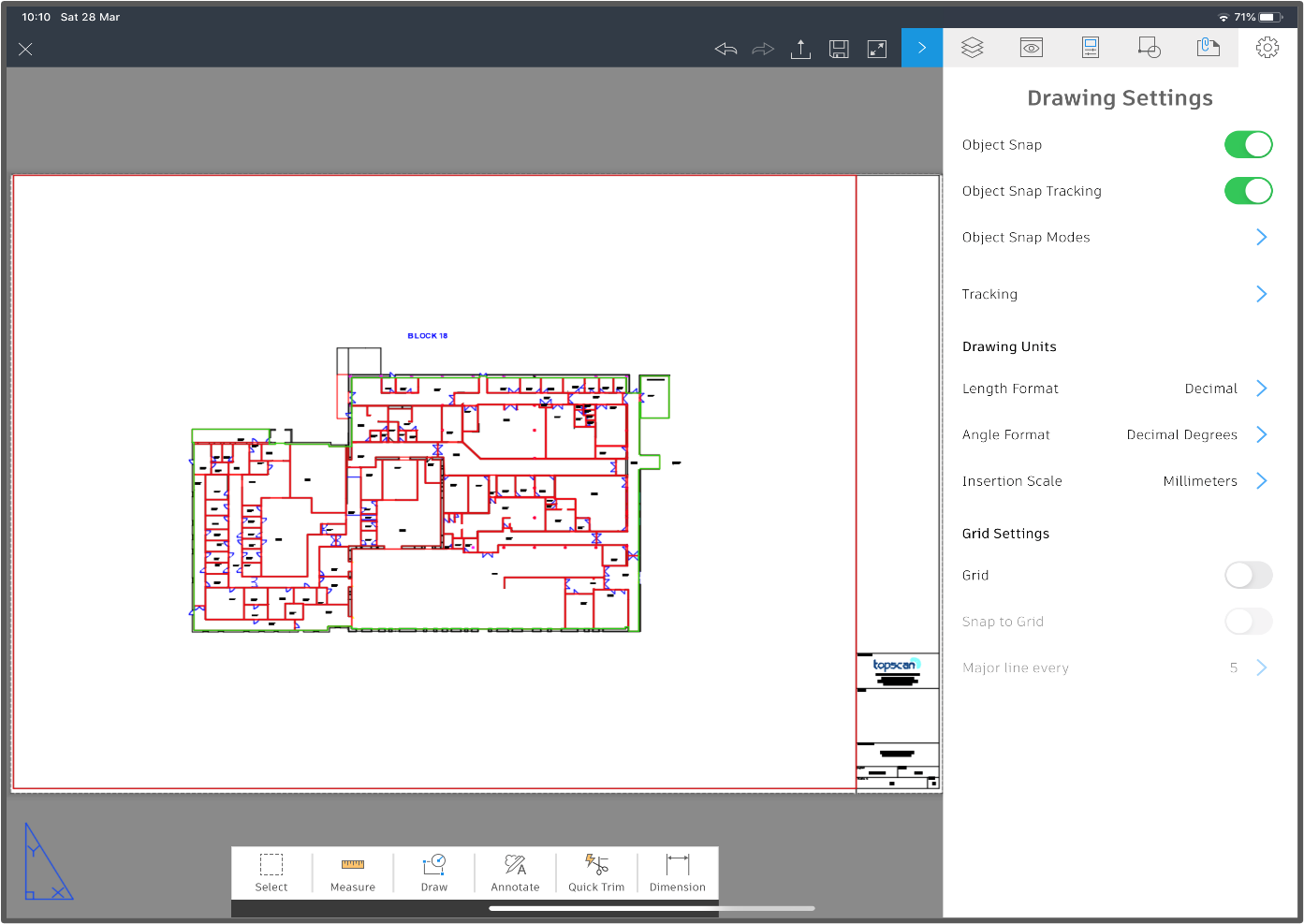Activate the Quick Trim tool
This screenshot has height=924, width=1304.
596,873
